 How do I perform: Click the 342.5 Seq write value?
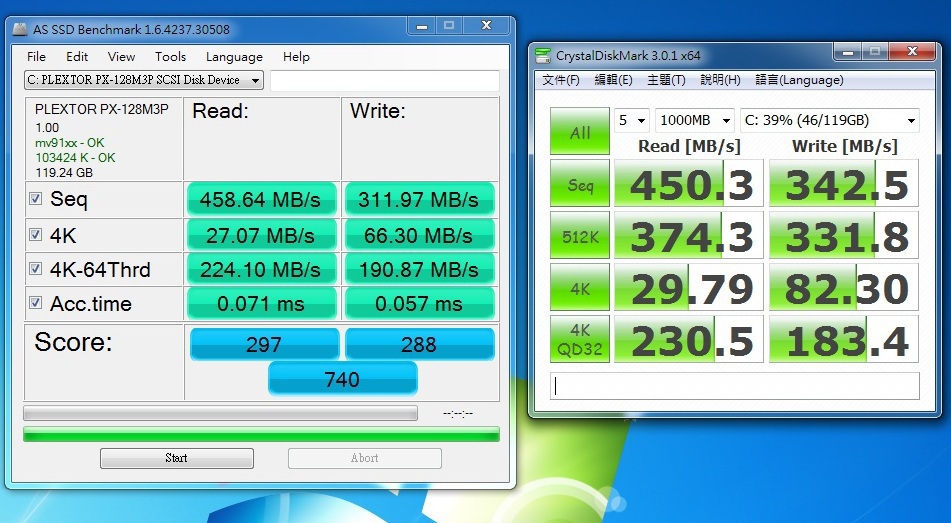pyautogui.click(x=844, y=183)
